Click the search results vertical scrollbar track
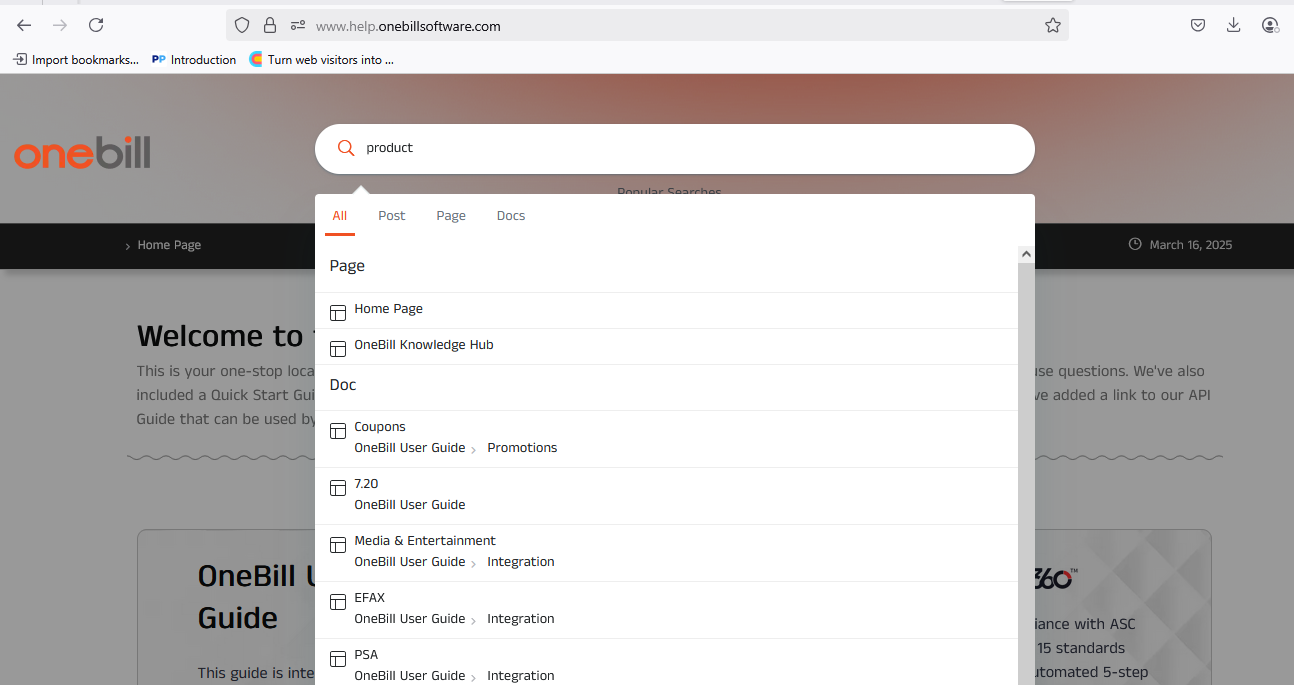The width and height of the screenshot is (1294, 685). 1026,475
